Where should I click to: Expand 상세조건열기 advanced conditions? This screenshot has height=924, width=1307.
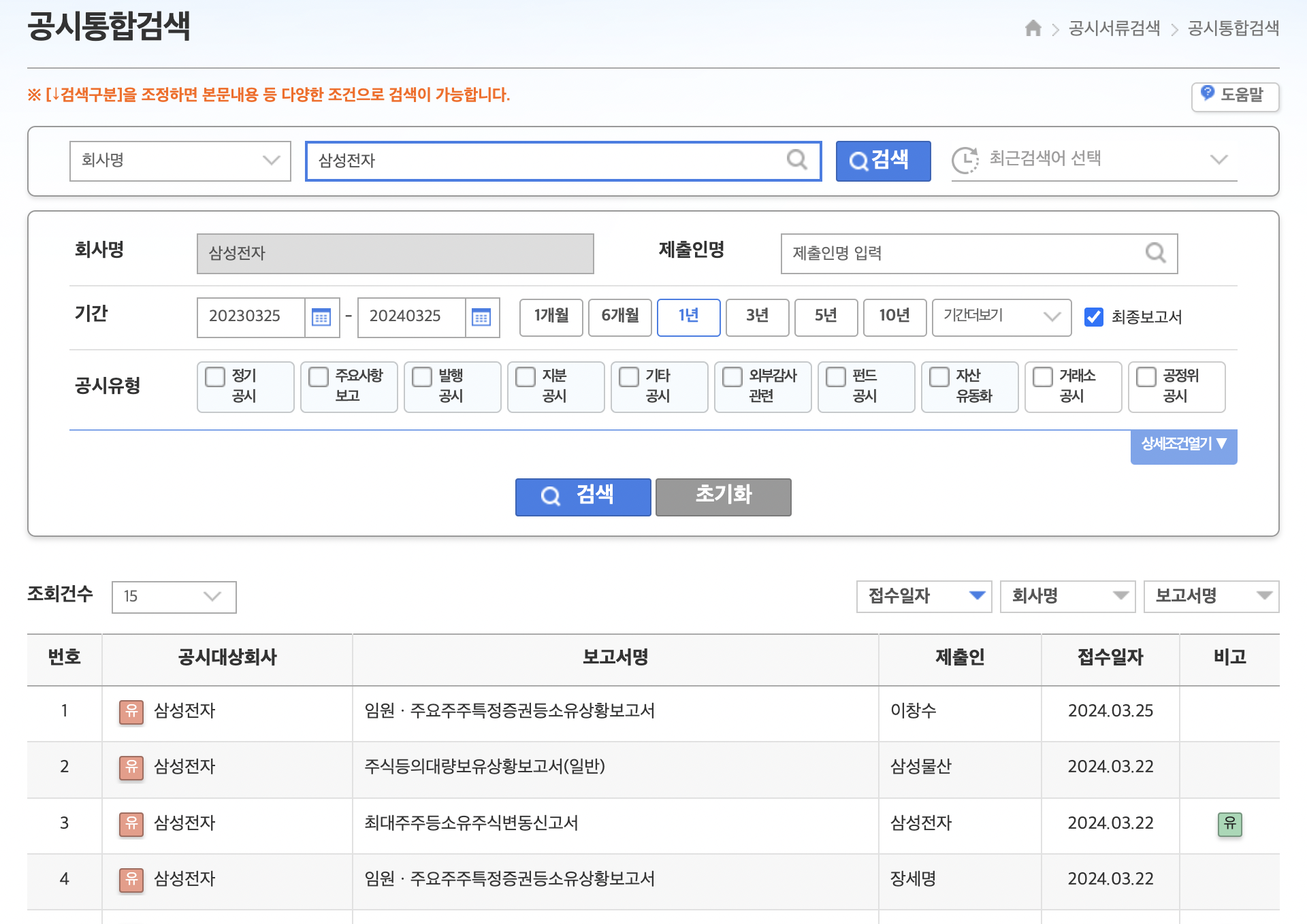click(x=1183, y=445)
